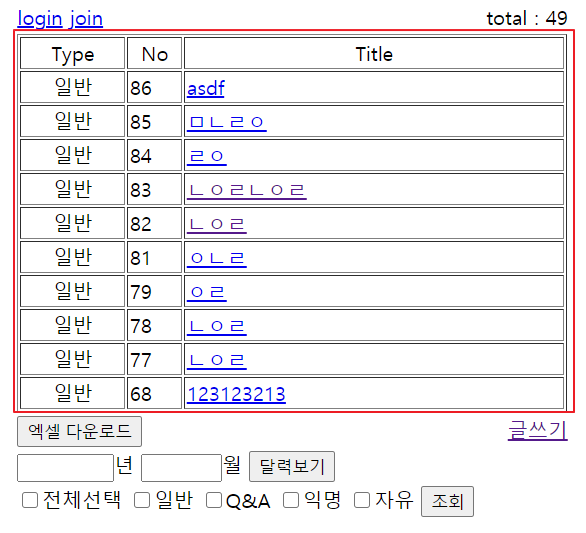Focus the year input field before 년

click(65, 468)
